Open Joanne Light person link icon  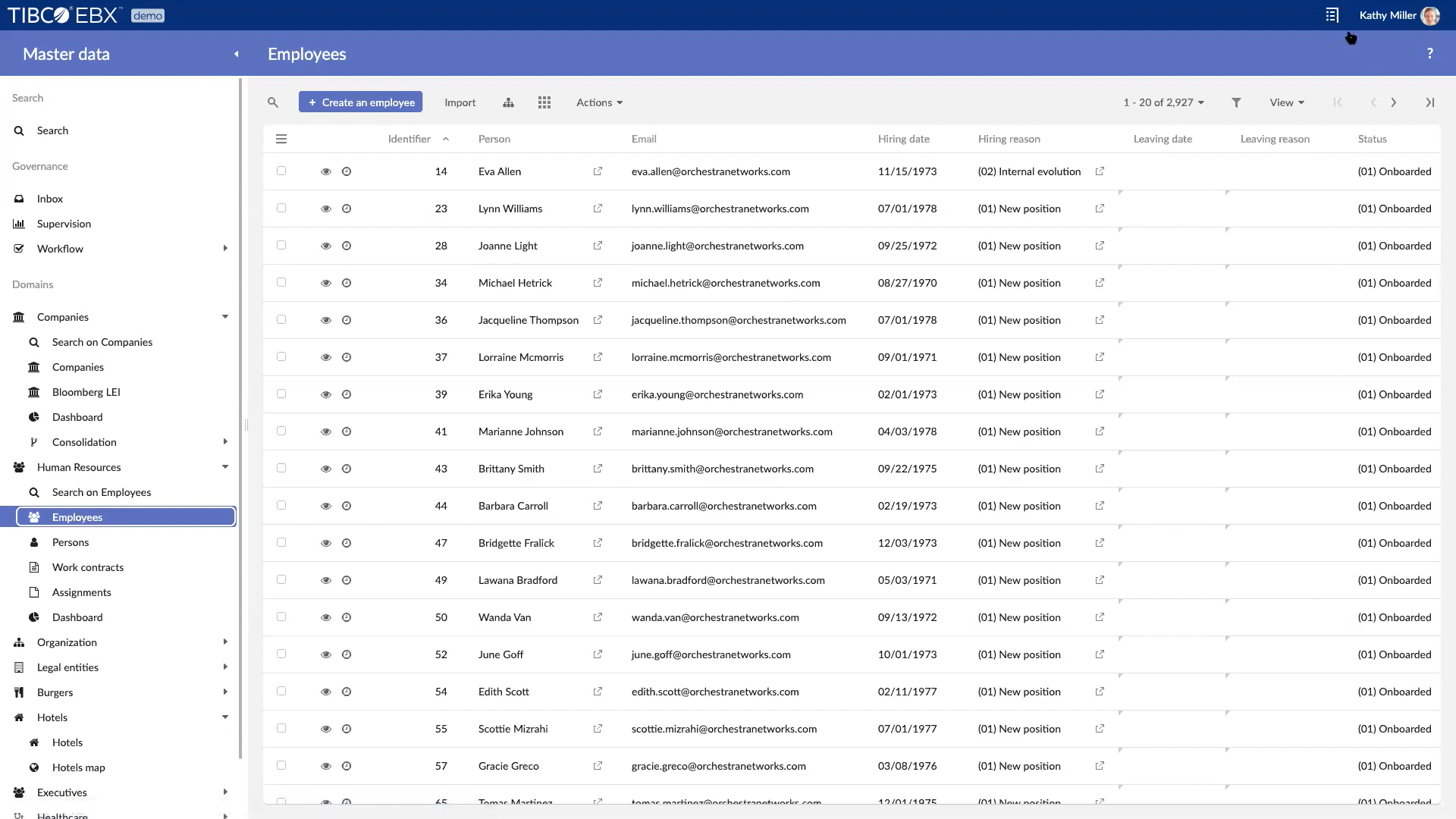tap(598, 246)
